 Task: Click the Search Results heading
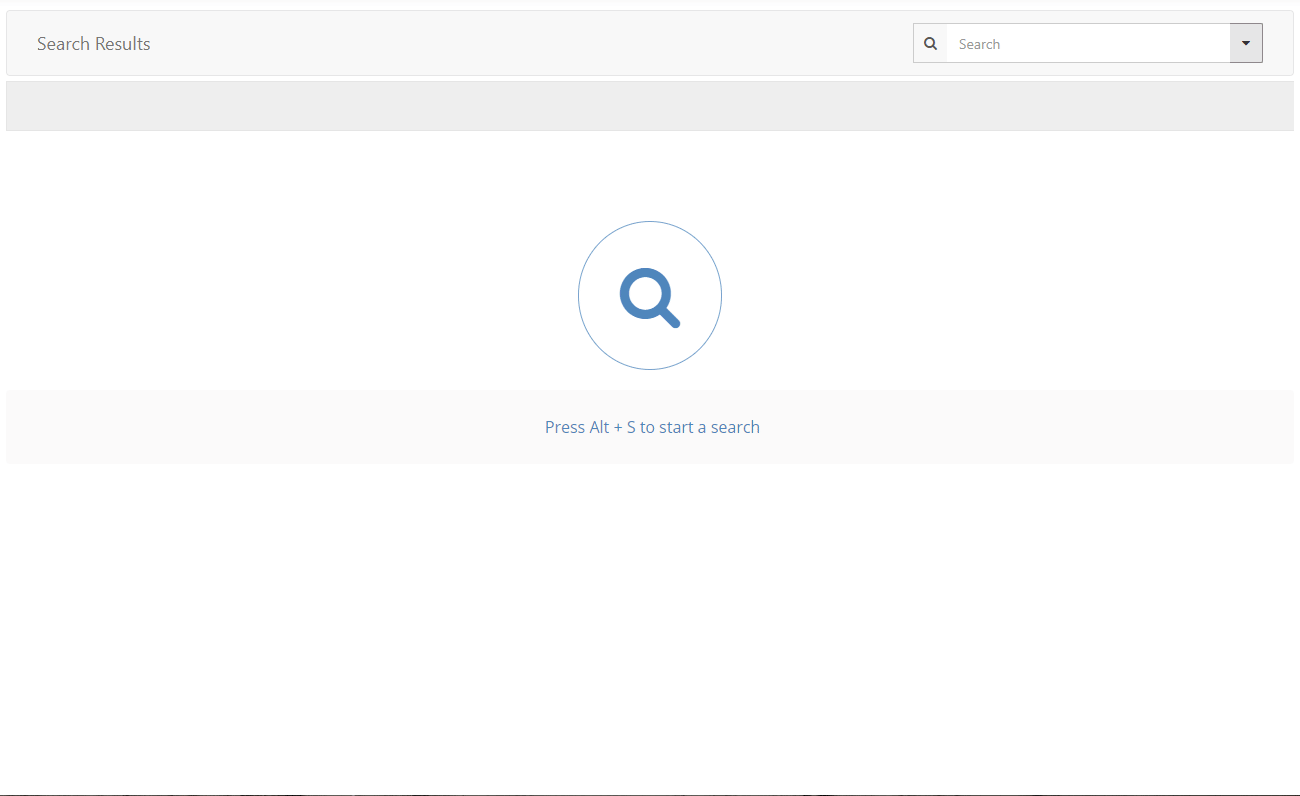[x=94, y=44]
